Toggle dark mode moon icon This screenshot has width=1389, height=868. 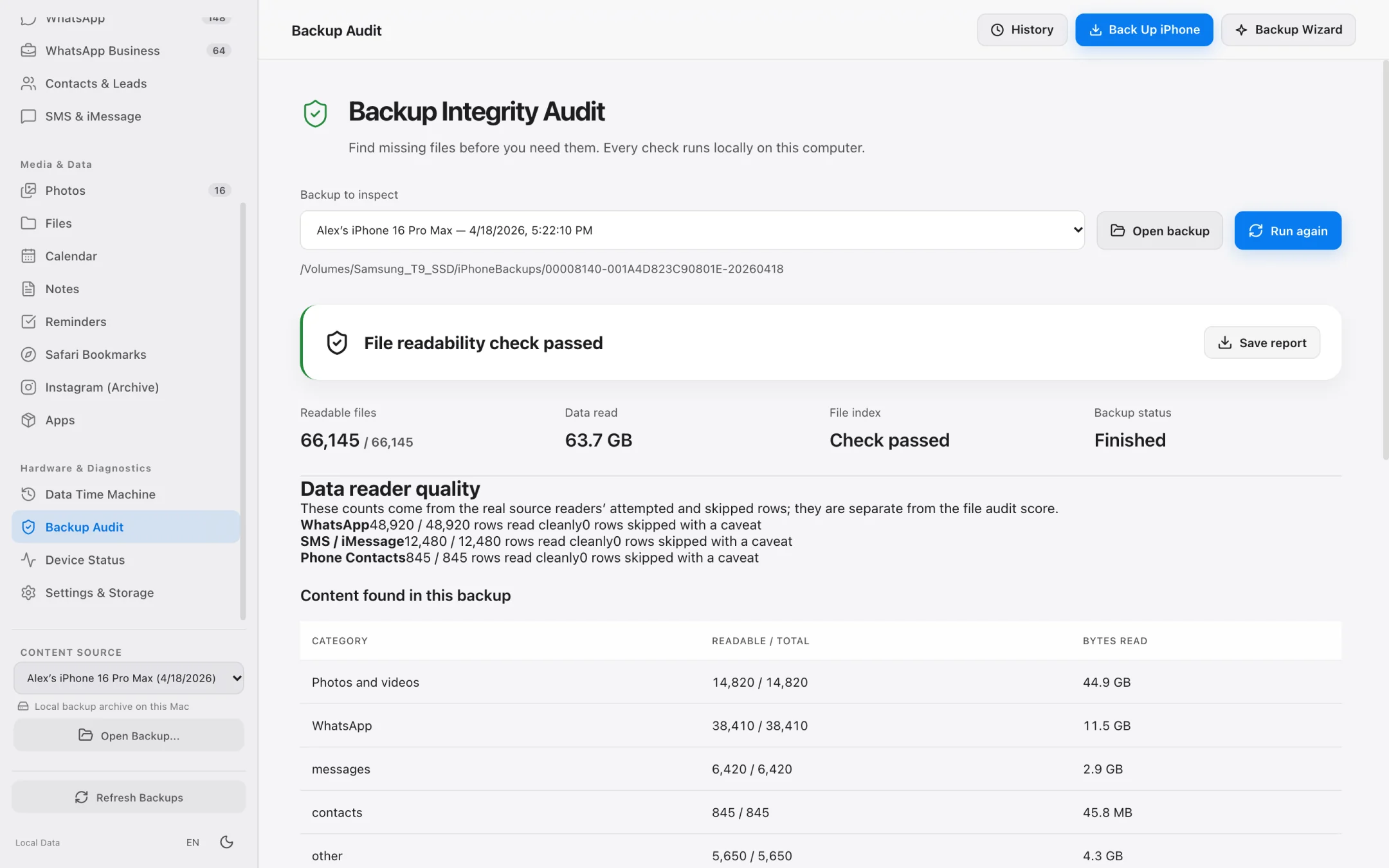[226, 842]
